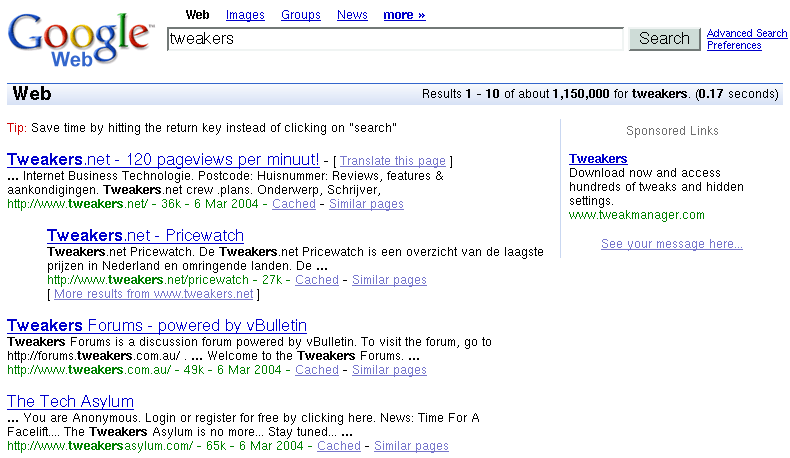Open the Images search tab
Viewport: 790px width, 458px height.
click(x=245, y=15)
